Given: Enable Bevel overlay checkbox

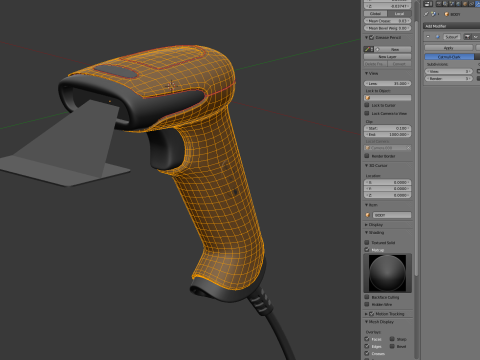Looking at the screenshot, I should click(x=392, y=346).
